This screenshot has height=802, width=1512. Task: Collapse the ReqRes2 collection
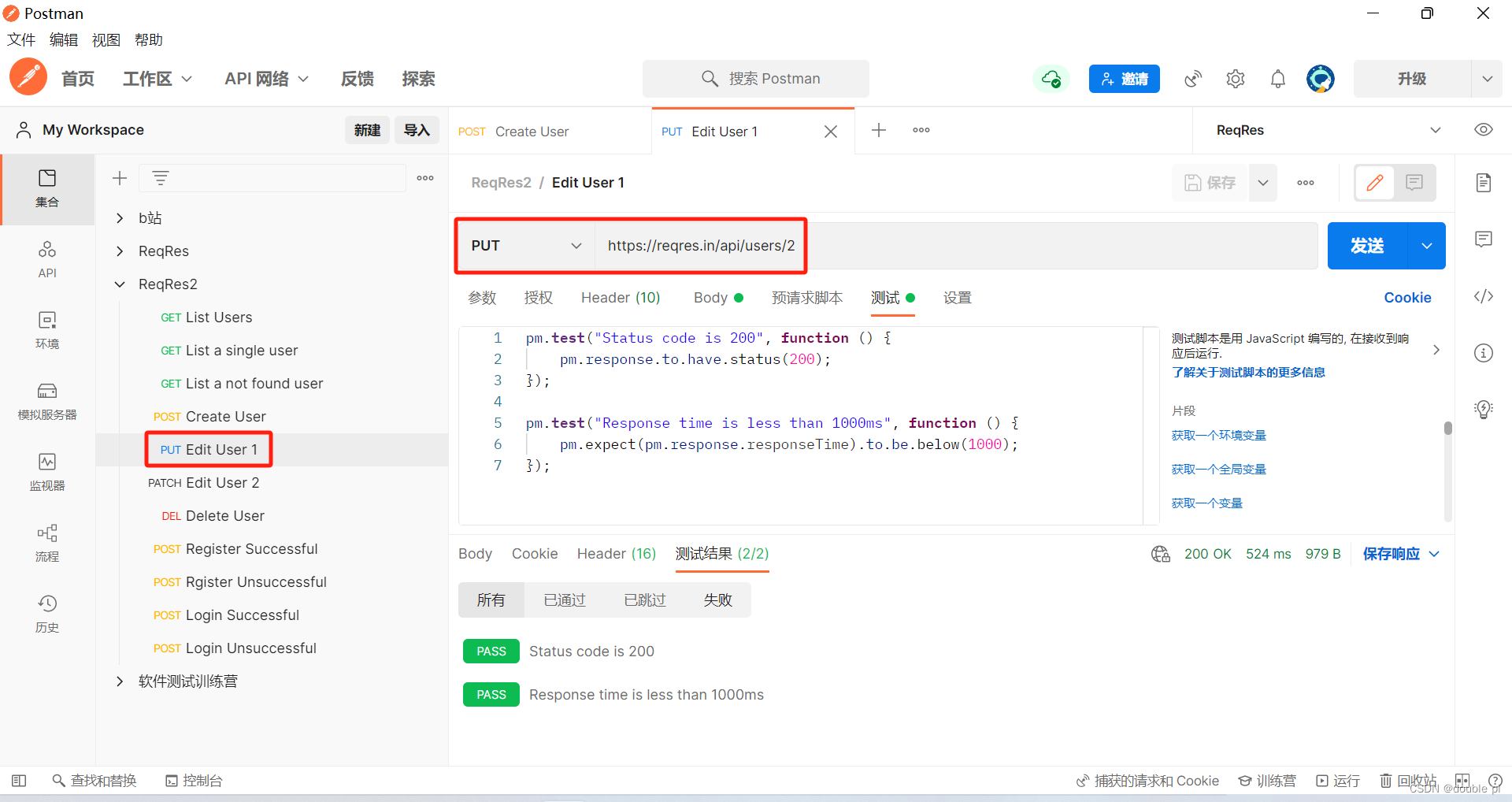click(120, 284)
